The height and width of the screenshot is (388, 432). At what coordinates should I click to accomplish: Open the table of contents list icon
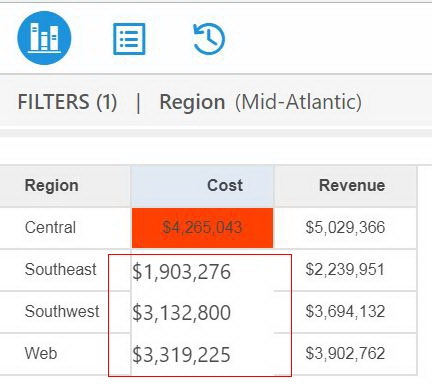(129, 39)
